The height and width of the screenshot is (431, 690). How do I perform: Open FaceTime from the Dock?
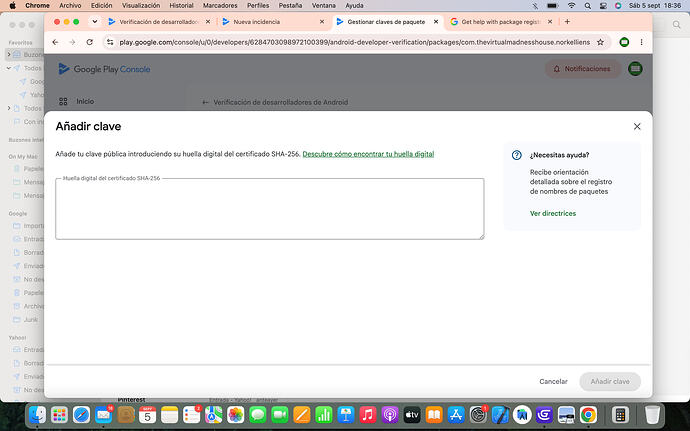(x=279, y=415)
